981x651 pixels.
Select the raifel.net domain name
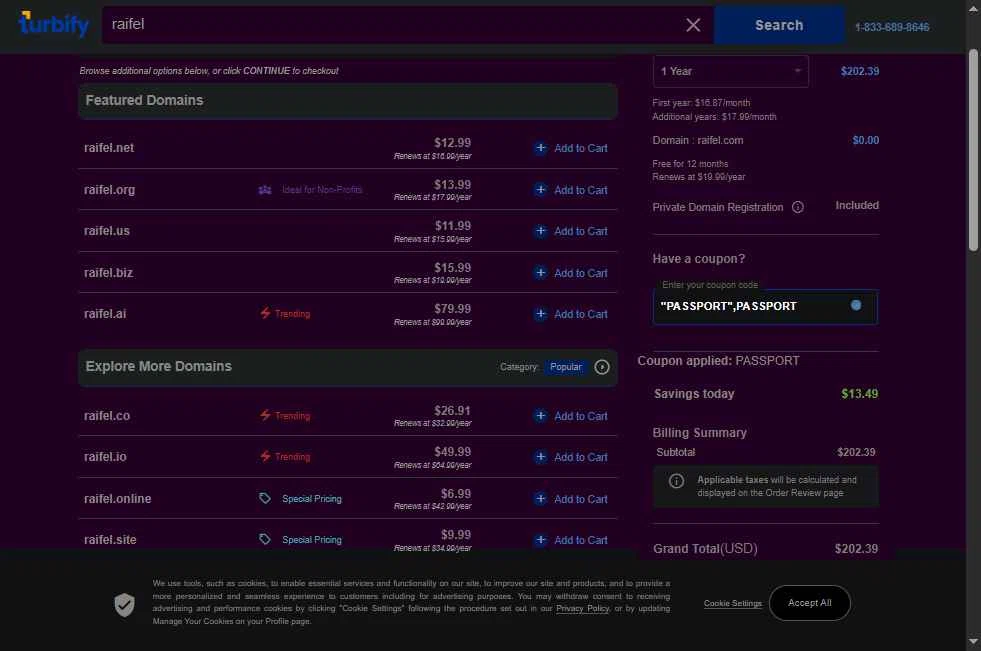click(109, 148)
